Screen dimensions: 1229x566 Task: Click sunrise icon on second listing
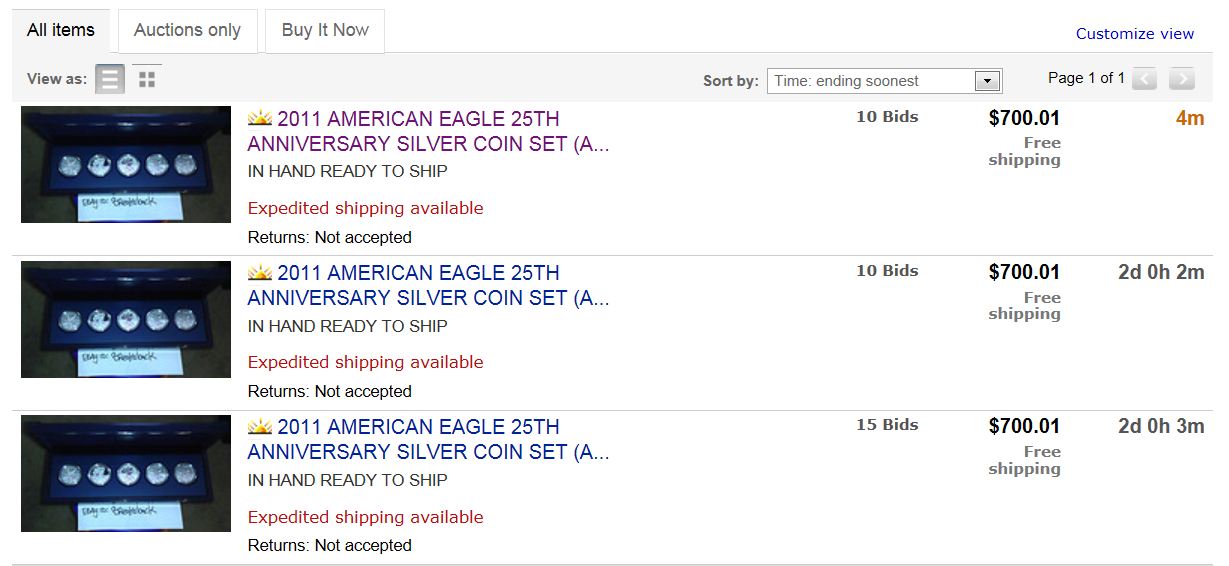260,273
